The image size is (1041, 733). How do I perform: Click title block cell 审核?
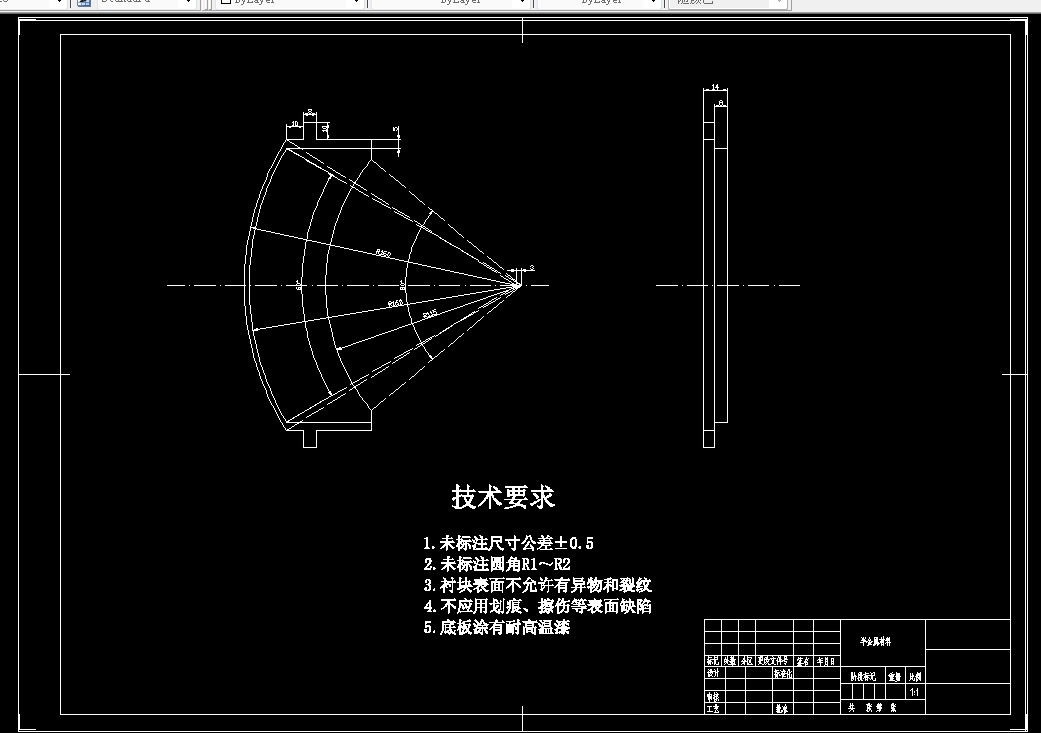click(x=713, y=697)
